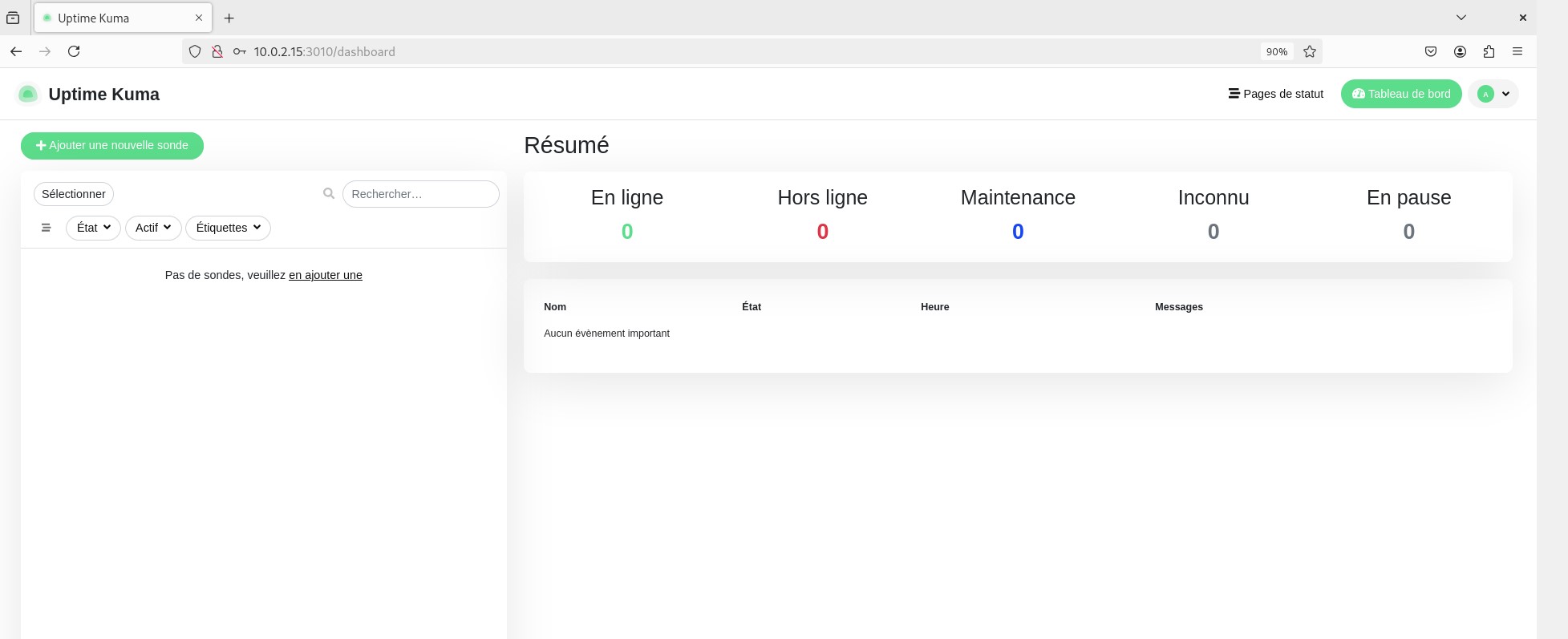The height and width of the screenshot is (639, 1568).
Task: Reload the page with the refresh icon
Action: coord(74,51)
